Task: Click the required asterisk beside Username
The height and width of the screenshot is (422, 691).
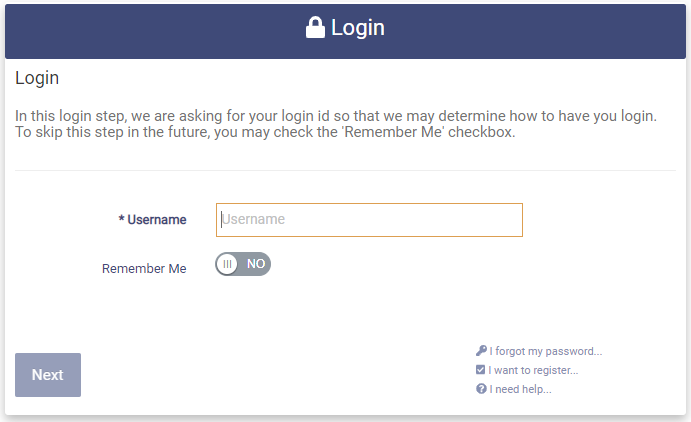Action: pos(121,220)
